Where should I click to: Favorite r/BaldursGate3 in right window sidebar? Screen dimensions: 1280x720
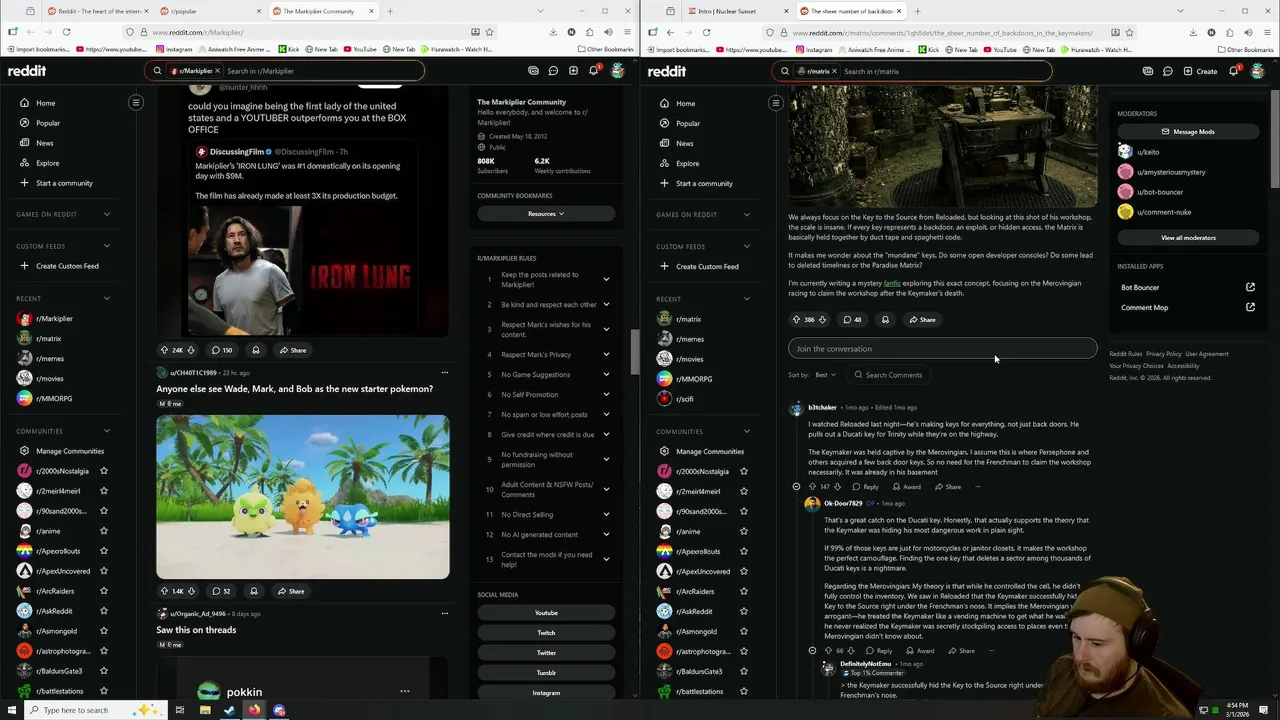(744, 671)
